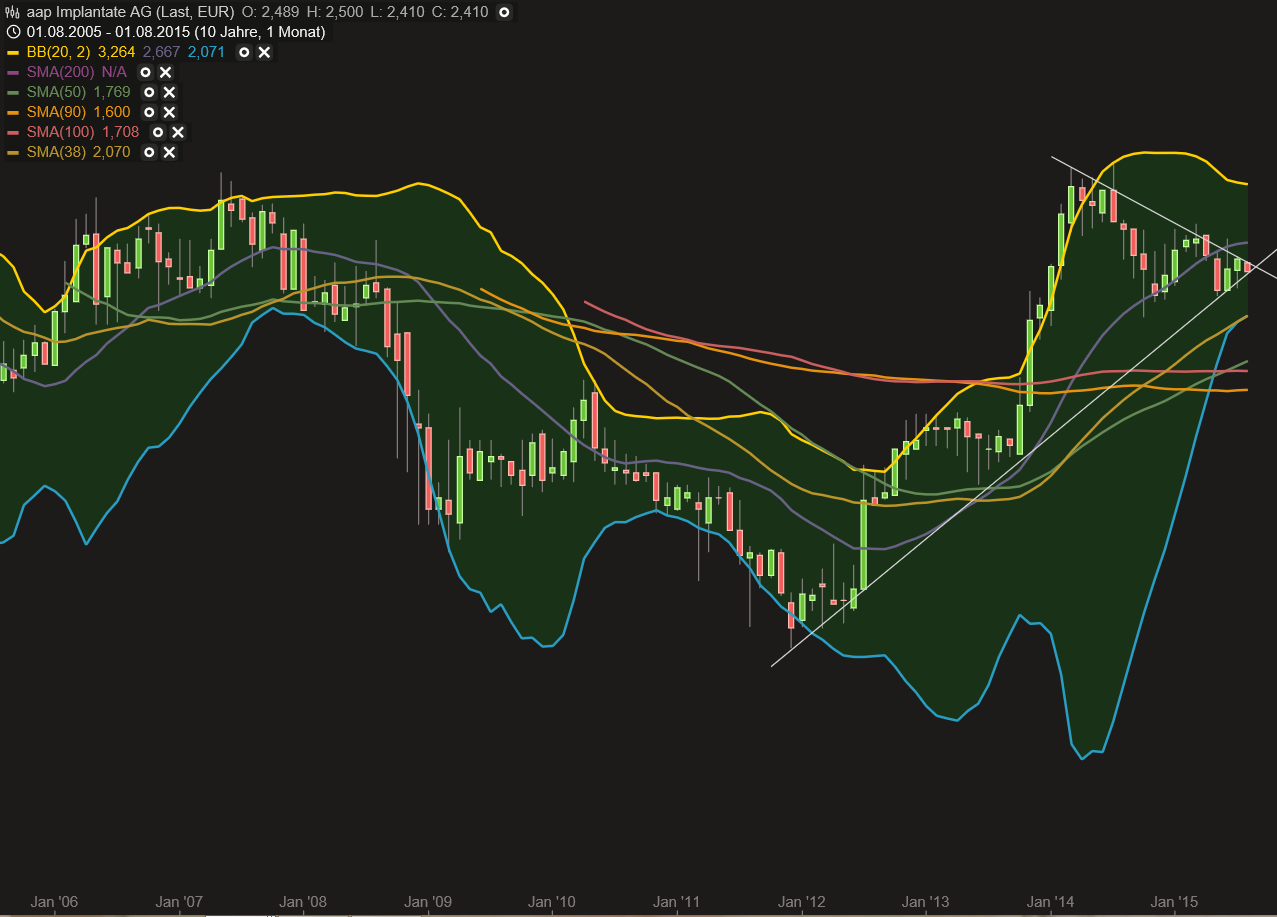1277x917 pixels.
Task: Click the circle icon beside SMA(200)
Action: click(145, 72)
